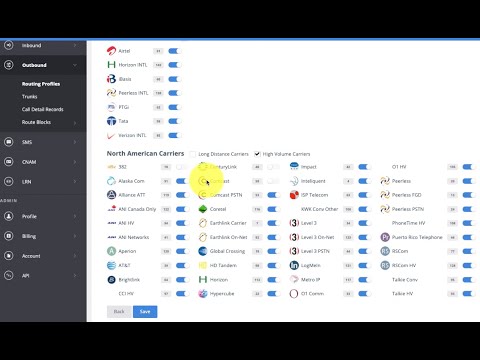Disable the Talkie HV switch
The image size is (480, 360).
[469, 293]
